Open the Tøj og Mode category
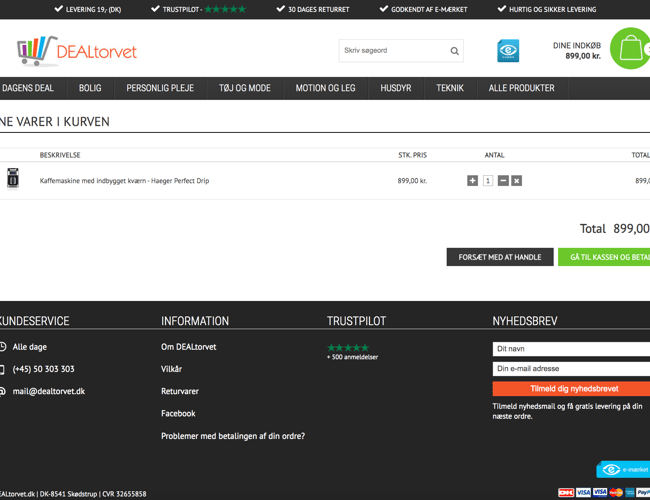The width and height of the screenshot is (650, 500). coord(245,88)
